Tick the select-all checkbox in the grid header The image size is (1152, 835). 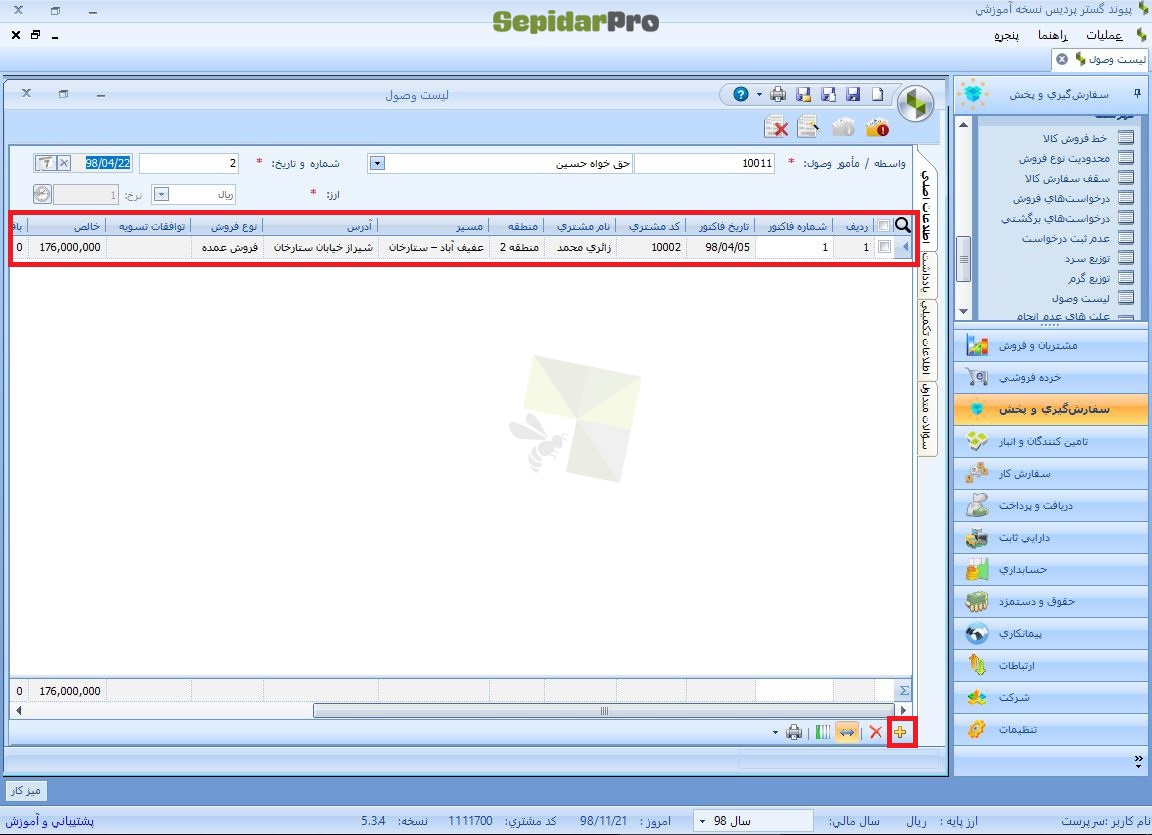(884, 225)
